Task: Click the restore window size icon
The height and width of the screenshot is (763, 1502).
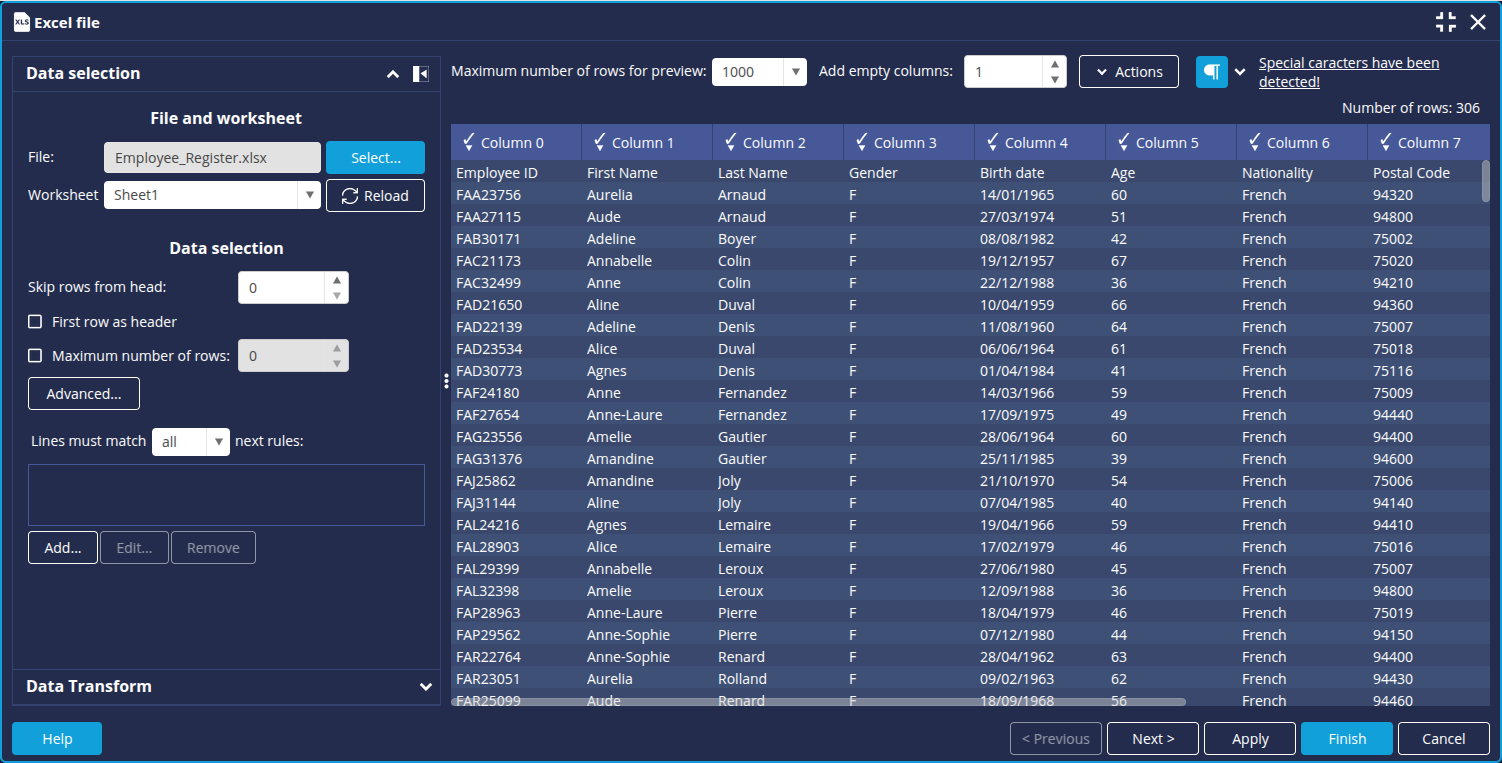Action: click(x=1445, y=22)
